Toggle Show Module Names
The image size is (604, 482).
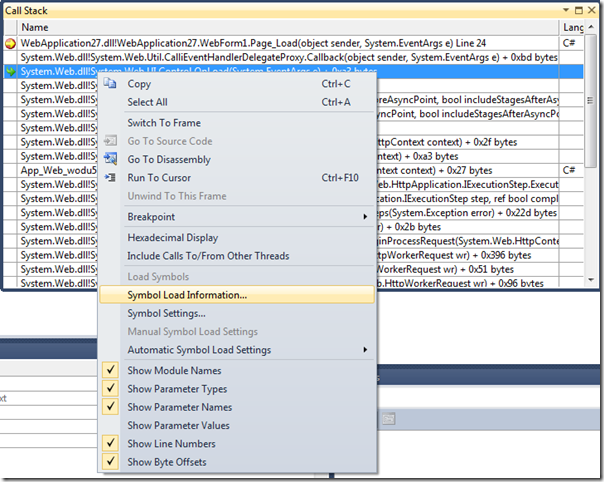(236, 370)
